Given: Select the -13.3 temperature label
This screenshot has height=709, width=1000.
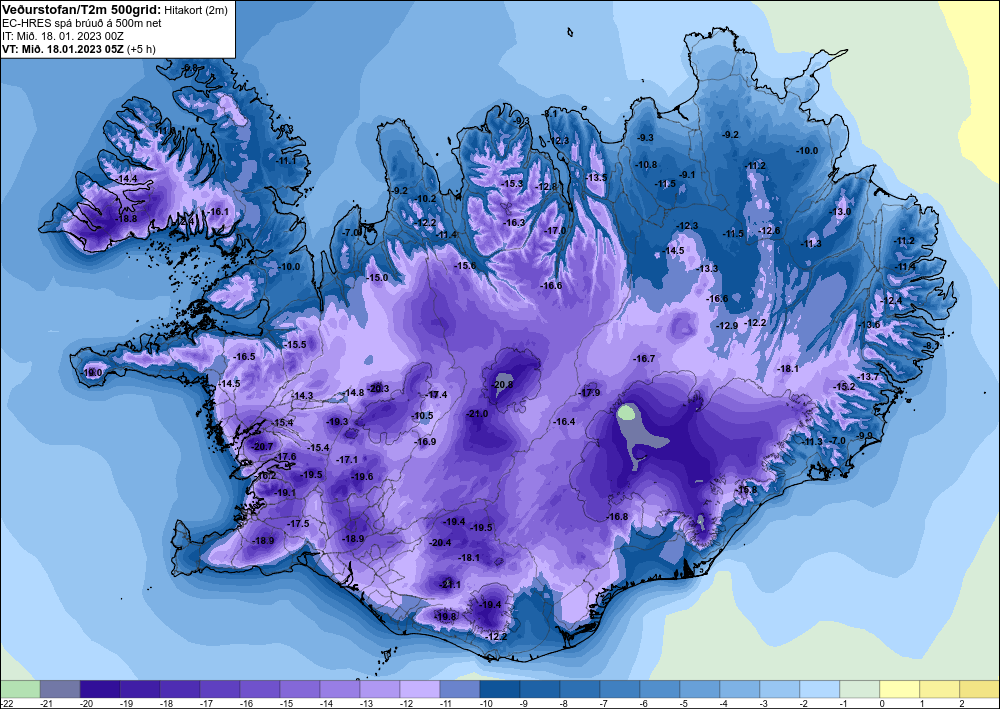Looking at the screenshot, I should pos(707,269).
